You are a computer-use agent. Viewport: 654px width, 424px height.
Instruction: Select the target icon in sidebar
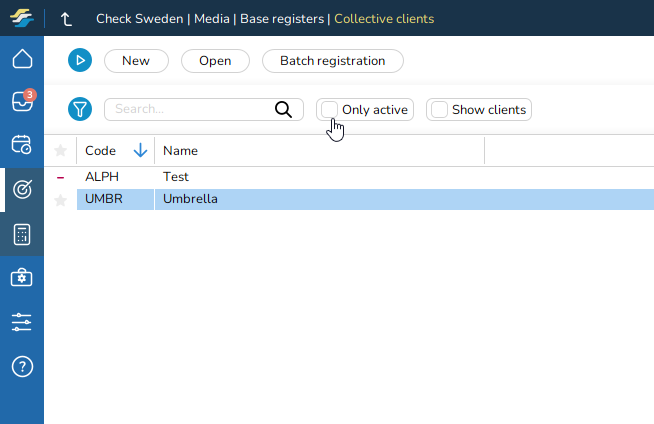[x=22, y=188]
